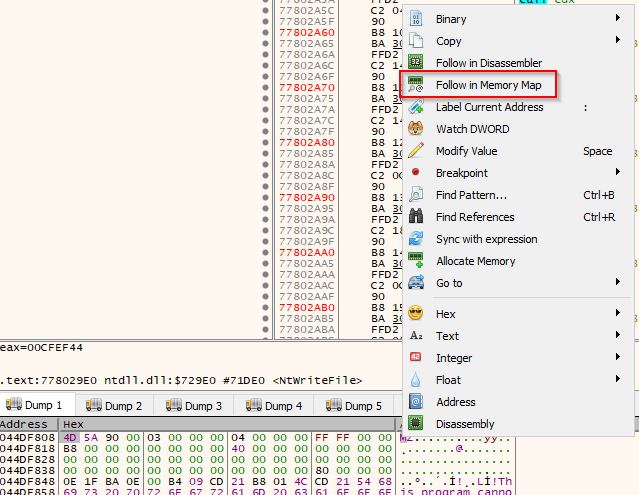Choose Follow in Disassembler

click(489, 63)
